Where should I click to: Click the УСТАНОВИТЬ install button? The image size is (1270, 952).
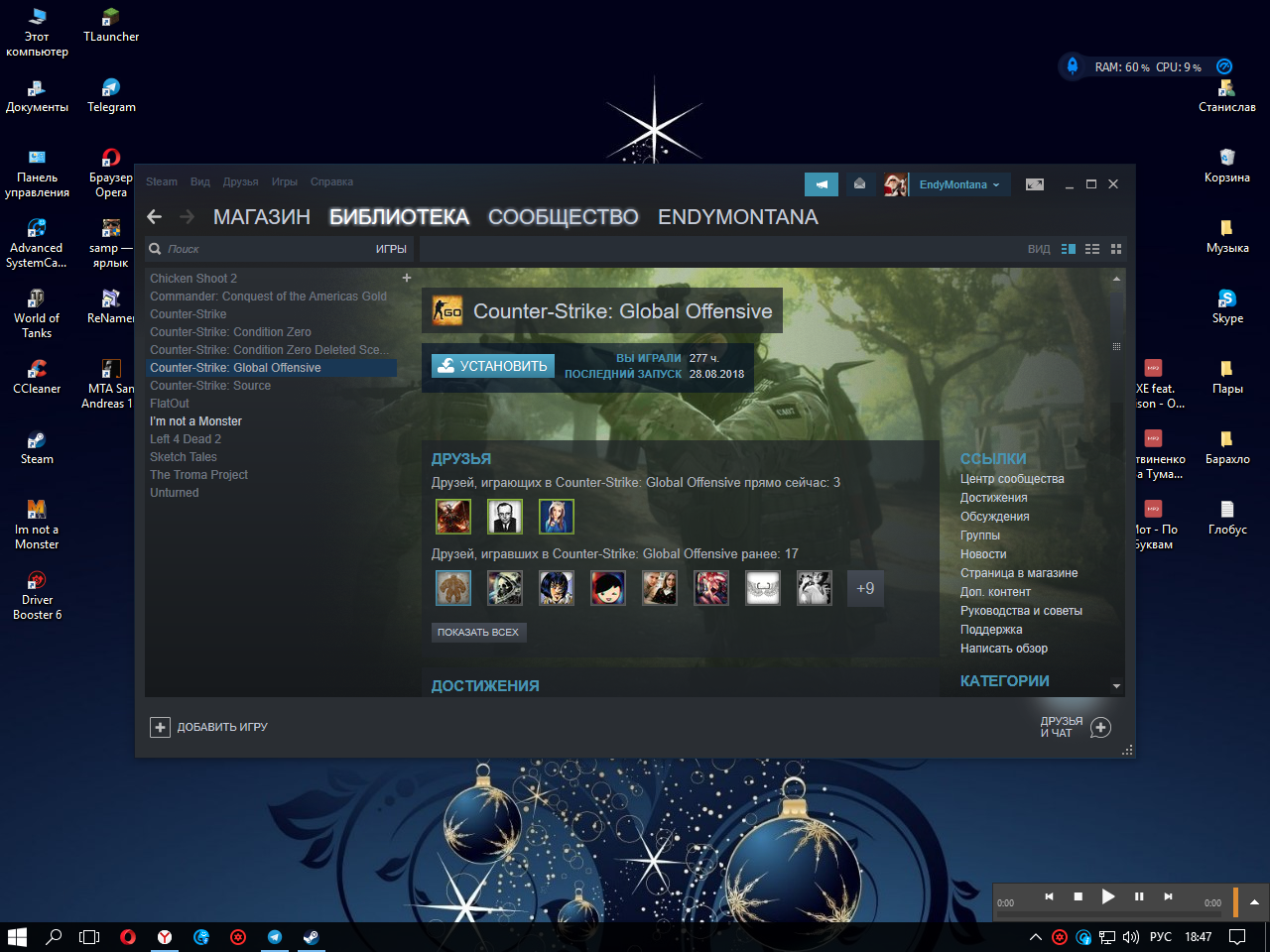[493, 366]
